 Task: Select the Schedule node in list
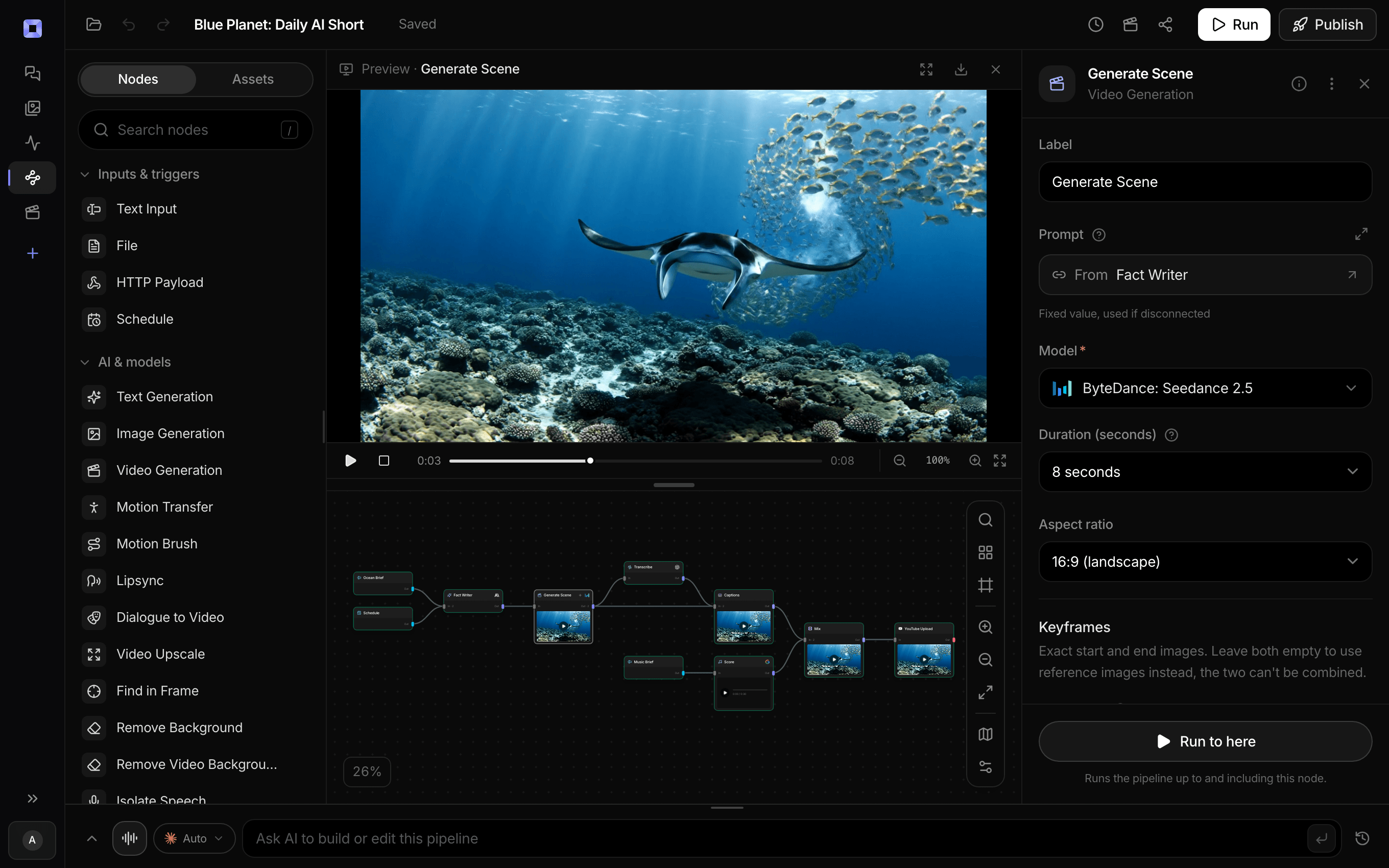pyautogui.click(x=195, y=319)
